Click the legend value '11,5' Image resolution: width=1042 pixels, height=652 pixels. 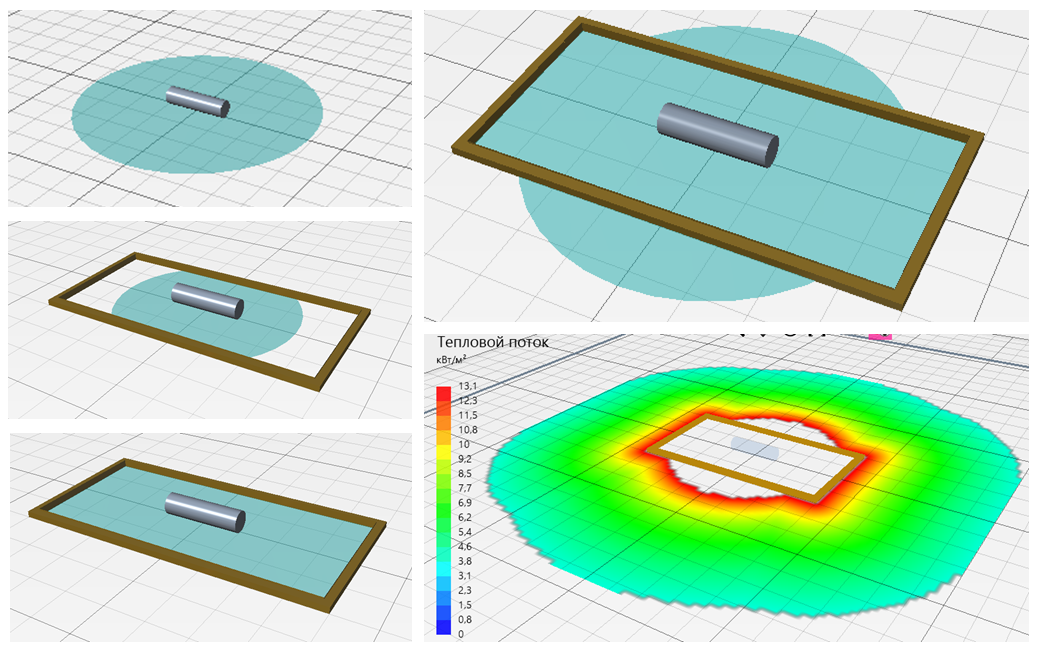[468, 415]
